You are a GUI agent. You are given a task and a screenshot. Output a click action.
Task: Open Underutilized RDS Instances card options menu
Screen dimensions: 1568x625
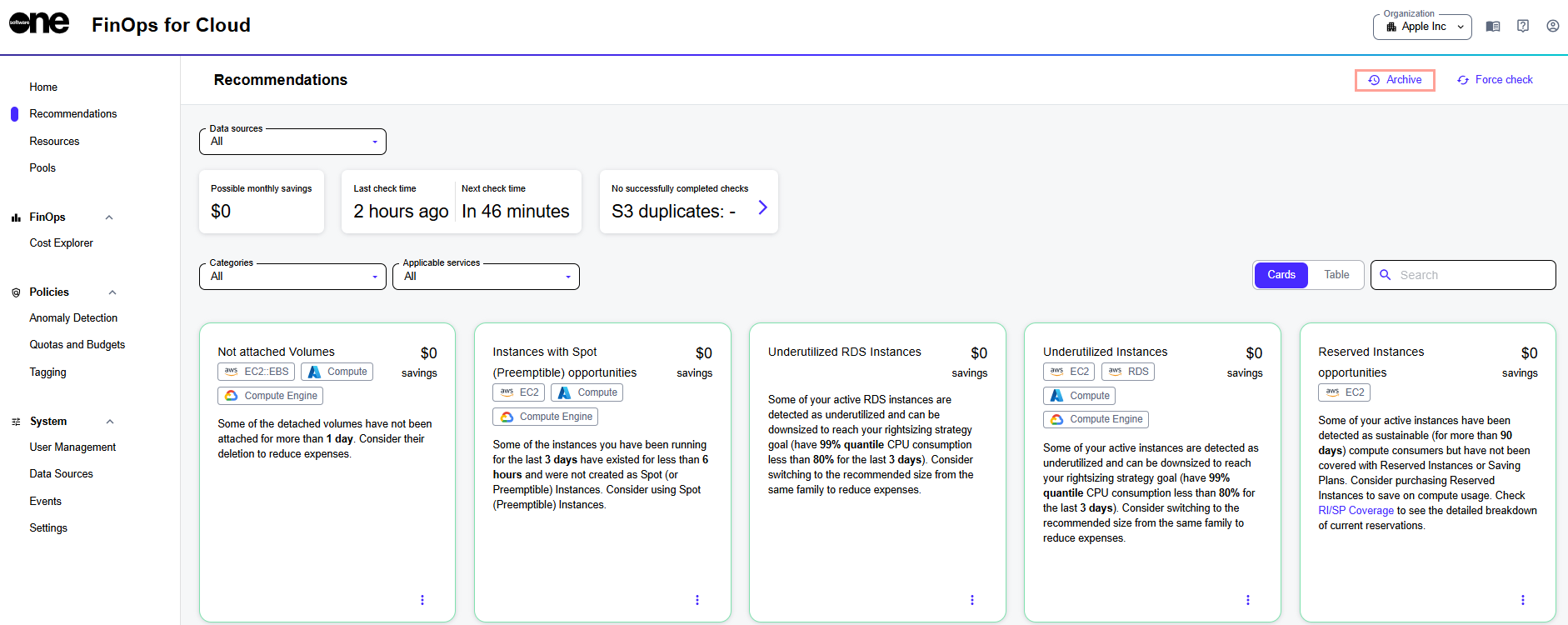pos(972,600)
